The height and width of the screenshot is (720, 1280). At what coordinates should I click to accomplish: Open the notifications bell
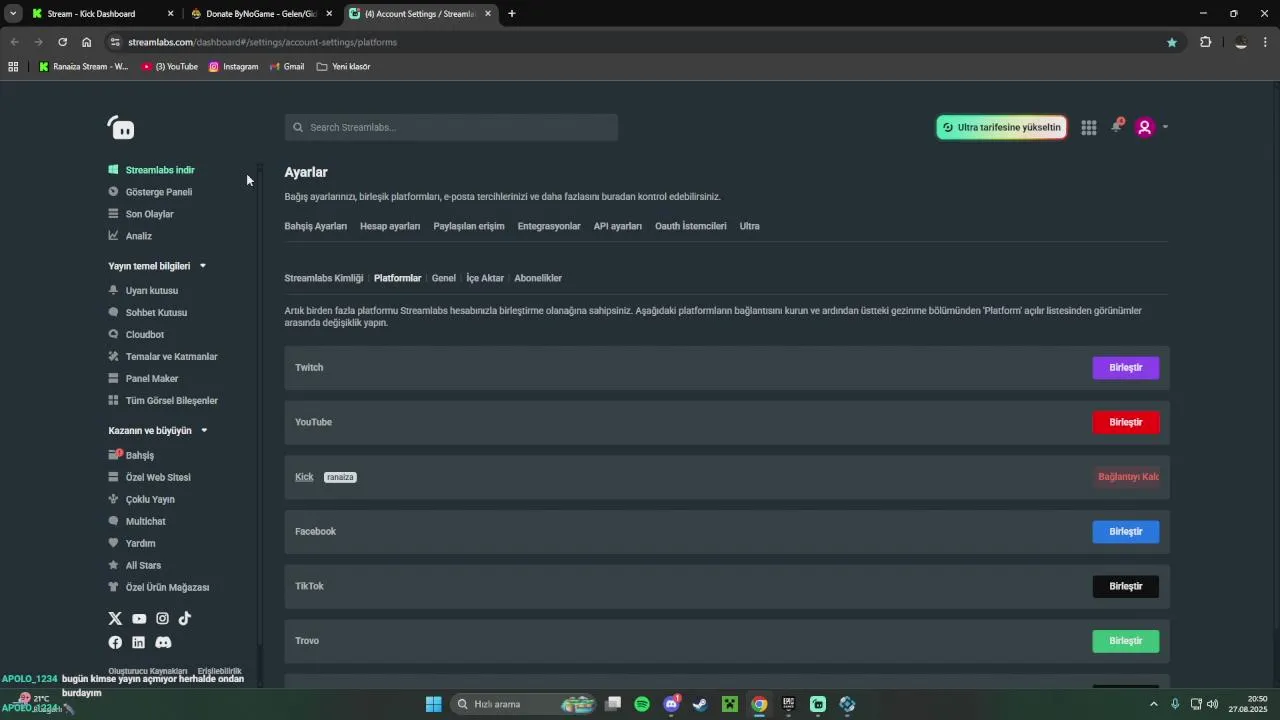click(1116, 127)
